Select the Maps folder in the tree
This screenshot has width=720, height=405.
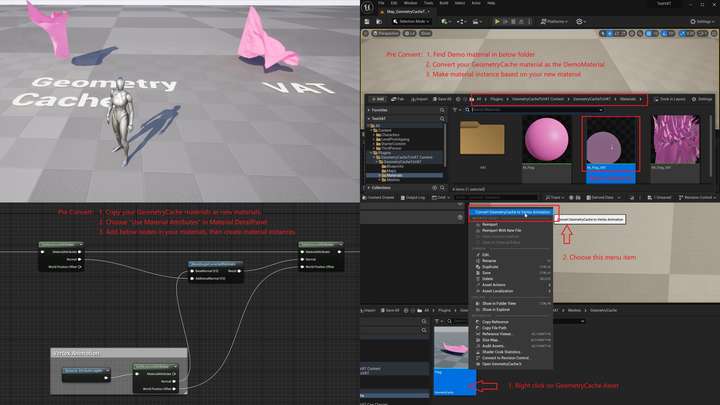[391, 171]
